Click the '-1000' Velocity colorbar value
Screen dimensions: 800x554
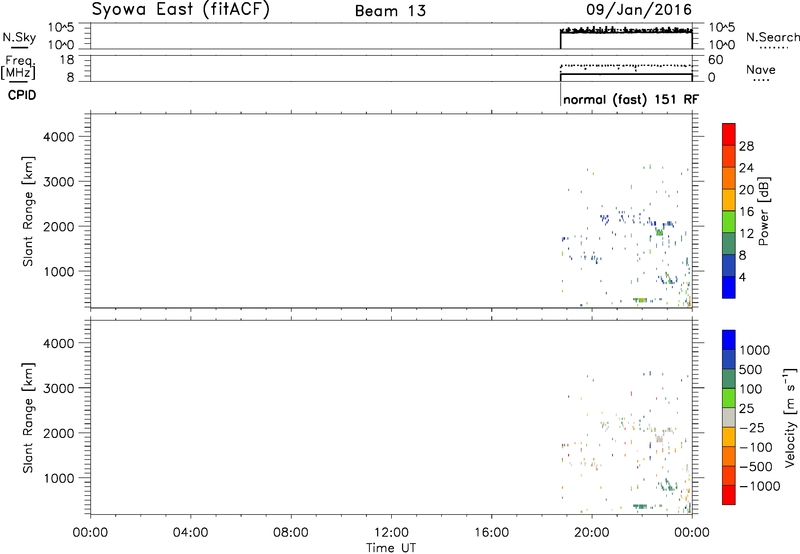pyautogui.click(x=760, y=486)
